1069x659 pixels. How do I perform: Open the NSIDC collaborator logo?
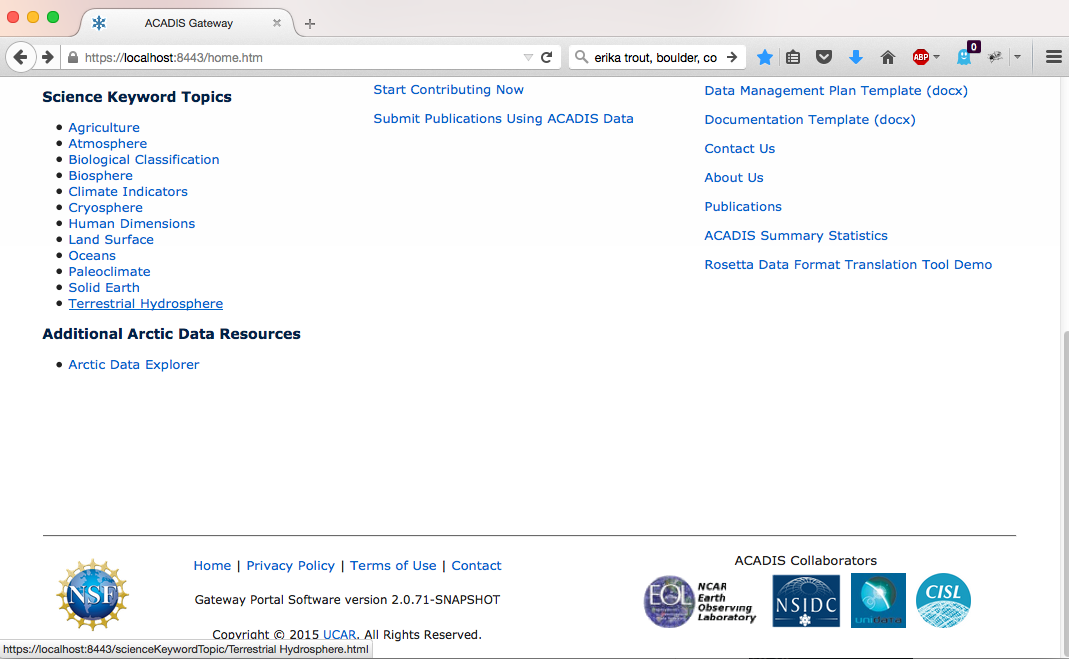[x=806, y=601]
